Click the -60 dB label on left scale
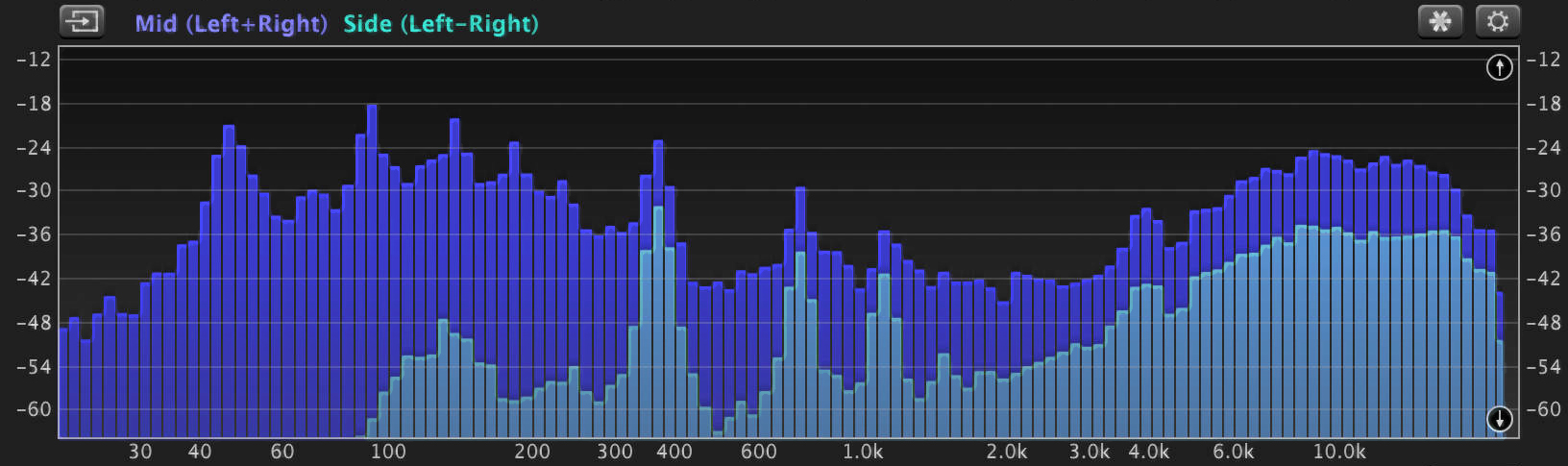The height and width of the screenshot is (466, 1568). pyautogui.click(x=34, y=409)
